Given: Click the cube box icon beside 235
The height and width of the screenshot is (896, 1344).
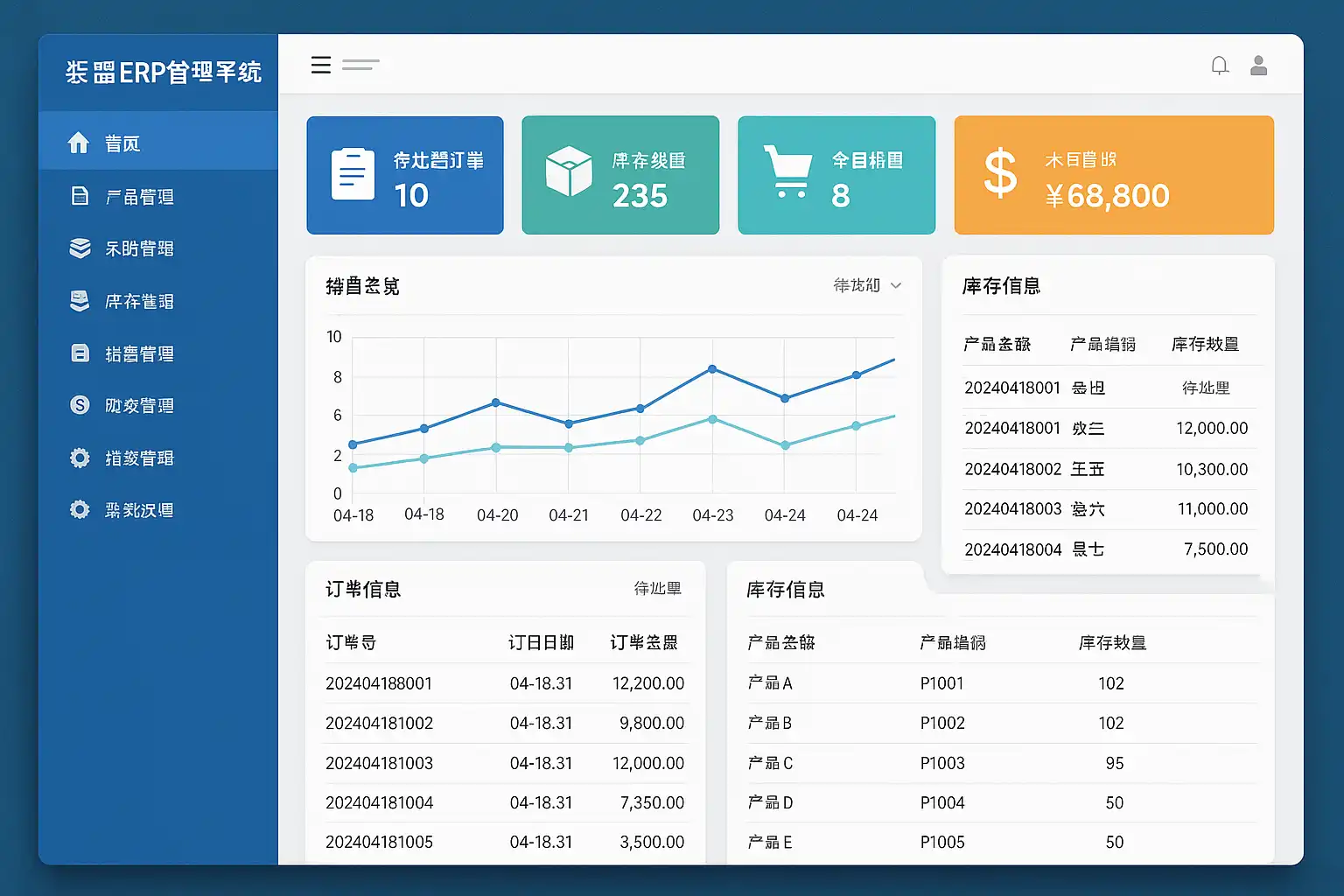Looking at the screenshot, I should pos(569,171).
